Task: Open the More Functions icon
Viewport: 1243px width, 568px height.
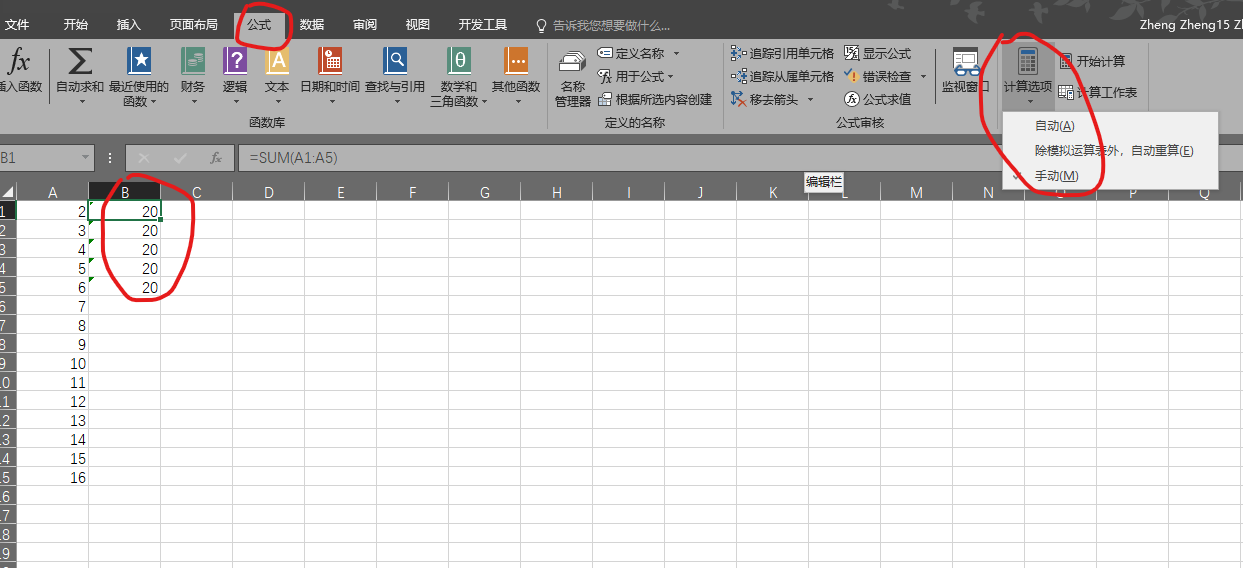Action: click(x=516, y=61)
